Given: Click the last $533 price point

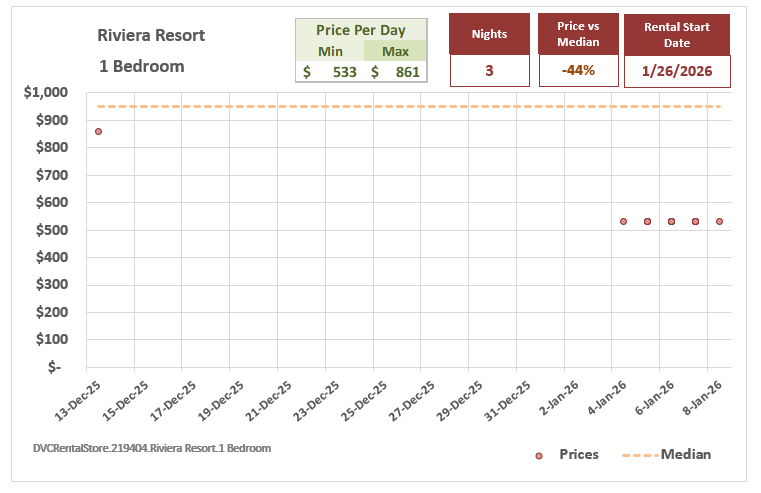Looking at the screenshot, I should (x=719, y=221).
